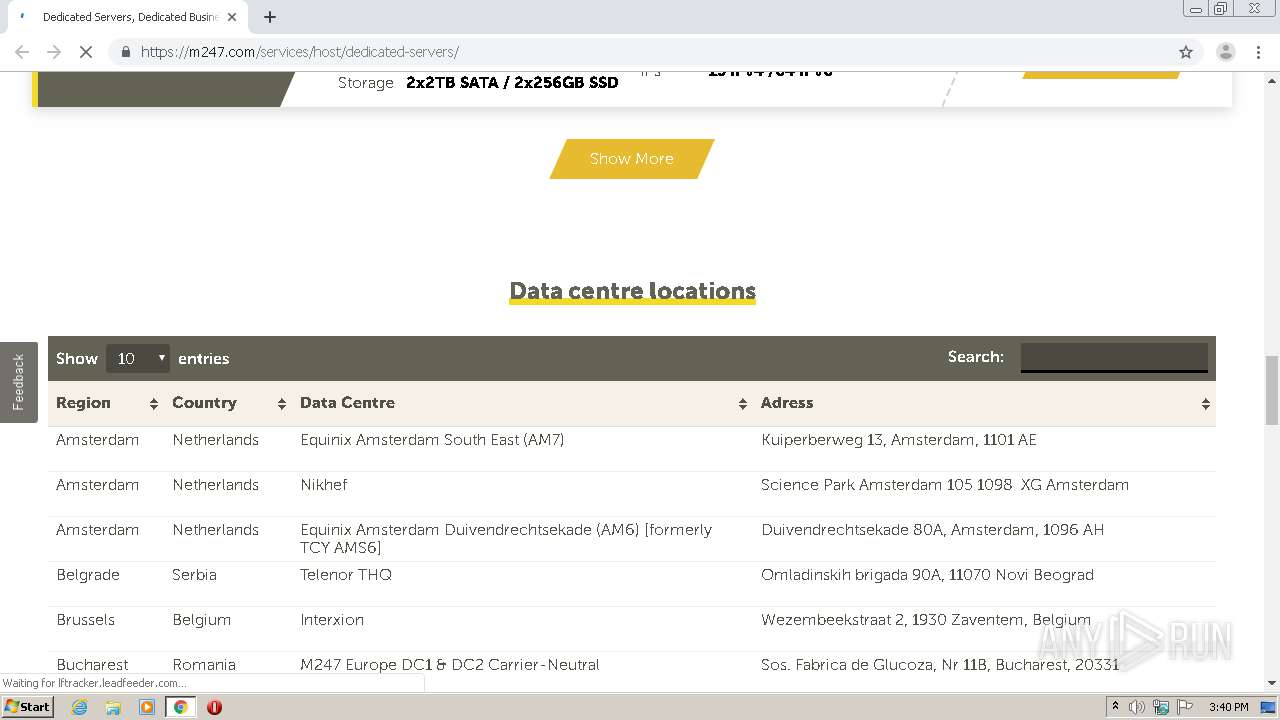
Task: Click the address bar URL
Action: pos(299,52)
